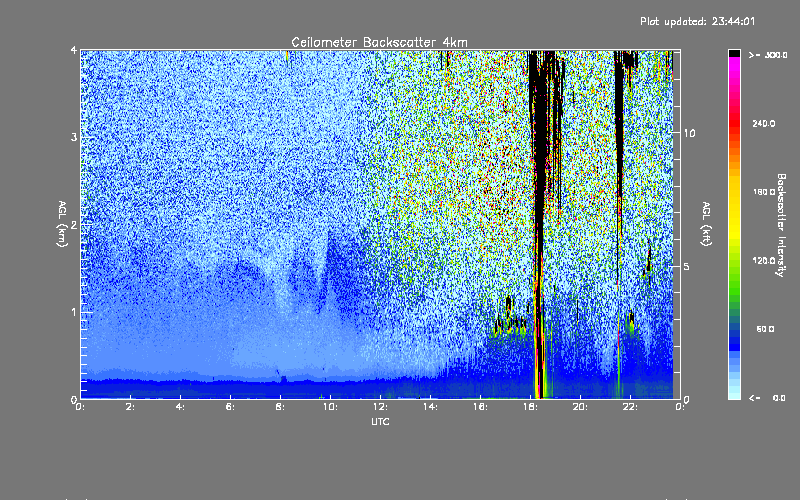The image size is (800, 500).
Task: Click the "5" tick on the kft axis
Action: coord(687,266)
